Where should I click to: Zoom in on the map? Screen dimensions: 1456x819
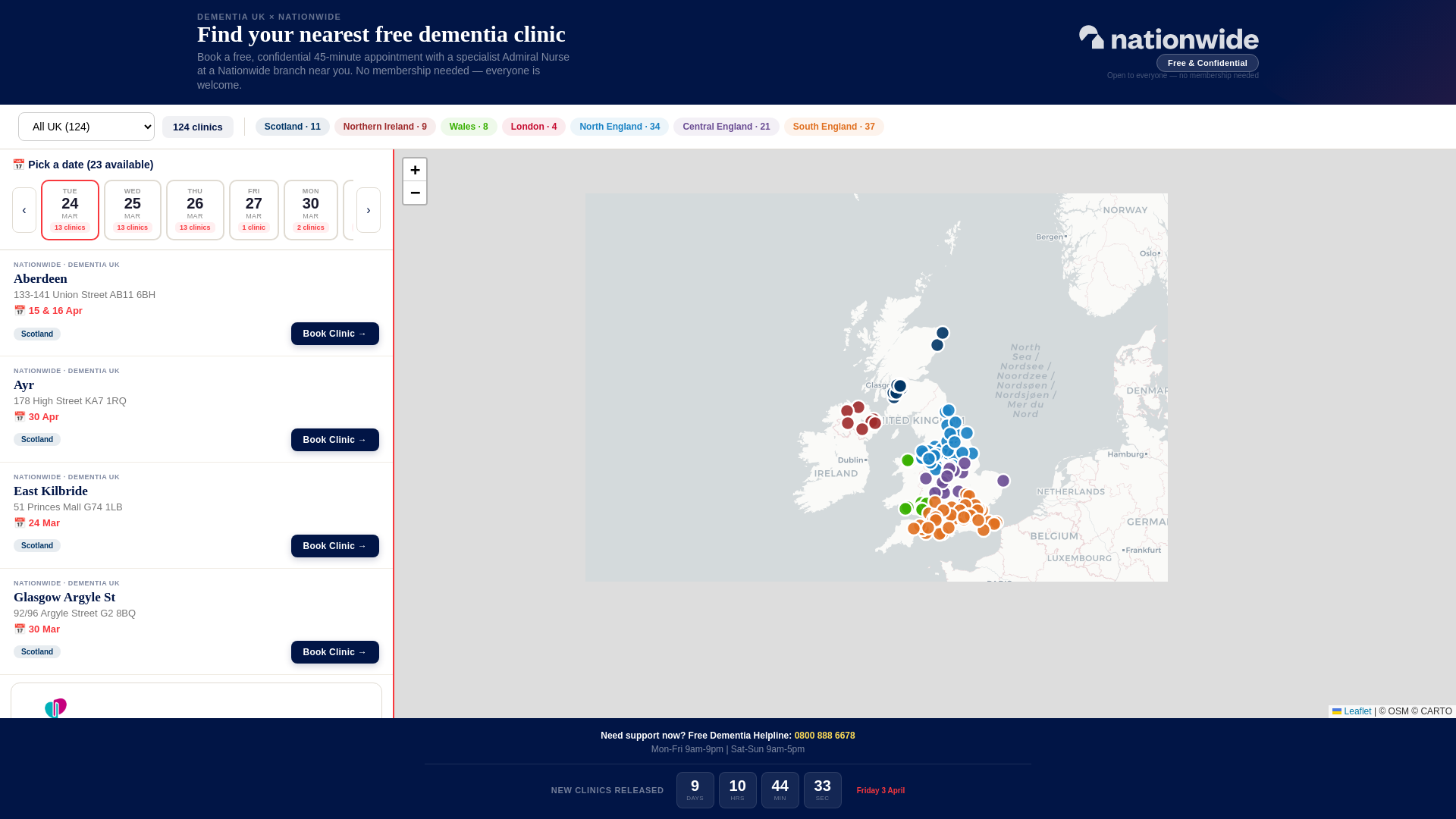(415, 170)
